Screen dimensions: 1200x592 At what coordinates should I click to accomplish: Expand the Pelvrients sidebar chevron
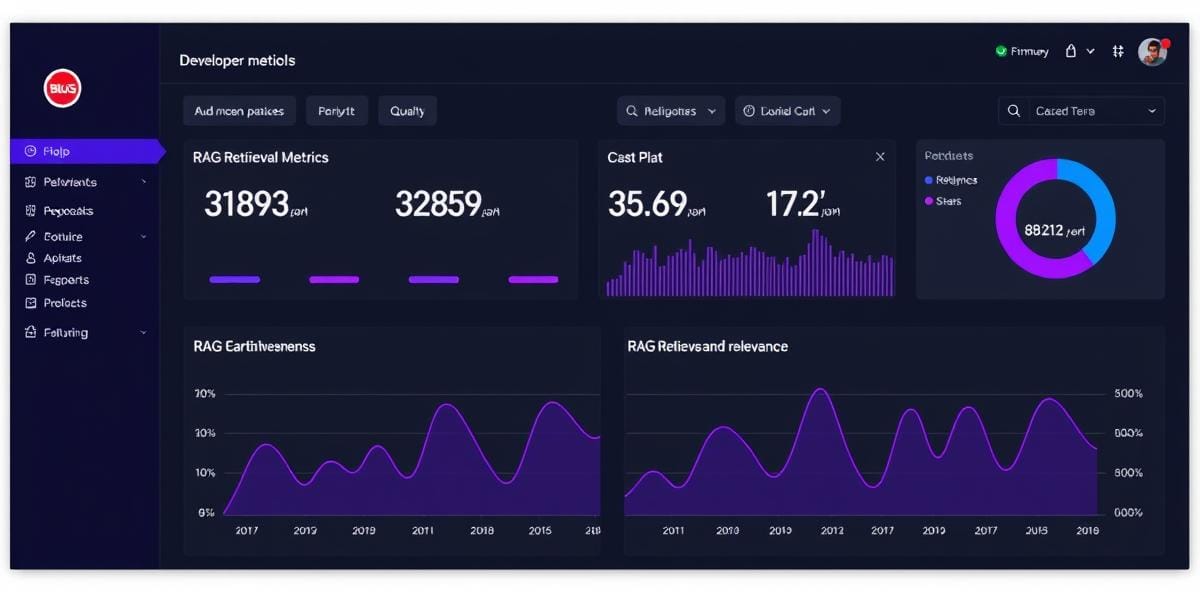point(144,182)
